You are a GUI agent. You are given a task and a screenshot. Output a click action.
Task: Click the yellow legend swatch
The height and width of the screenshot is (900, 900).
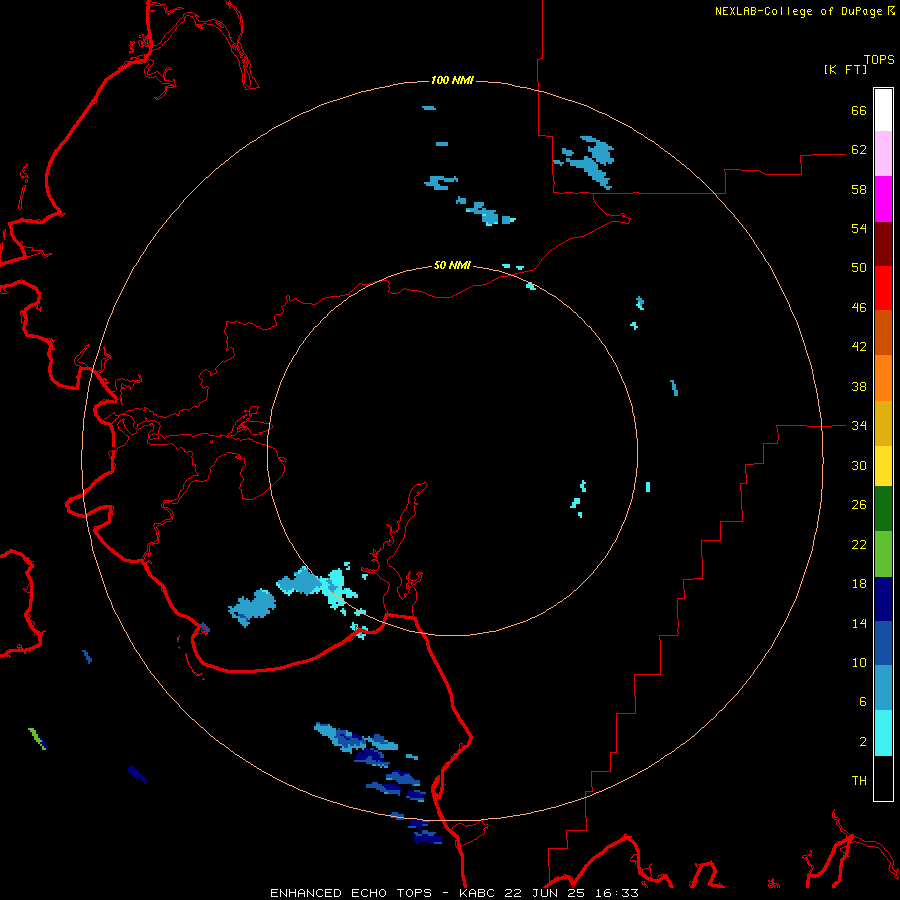coord(883,466)
